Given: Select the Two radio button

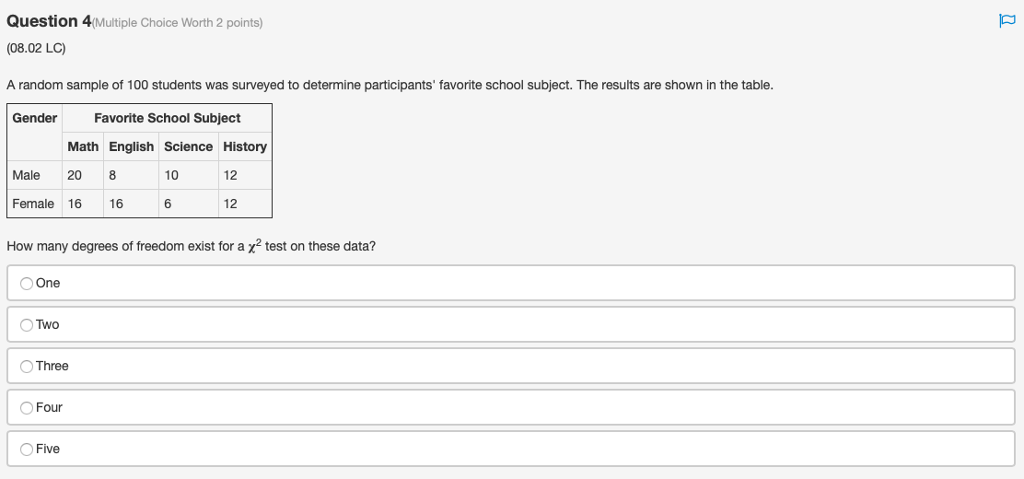Looking at the screenshot, I should [x=26, y=325].
